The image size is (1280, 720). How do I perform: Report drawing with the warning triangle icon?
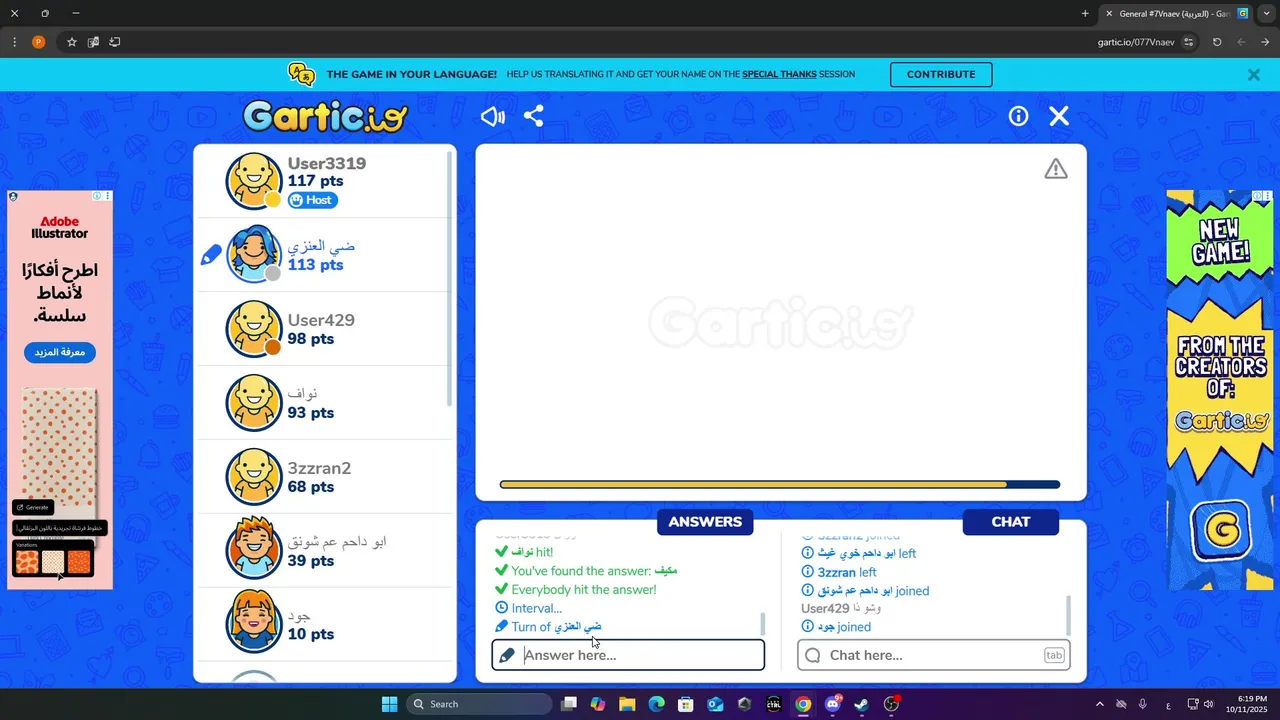(x=1056, y=169)
